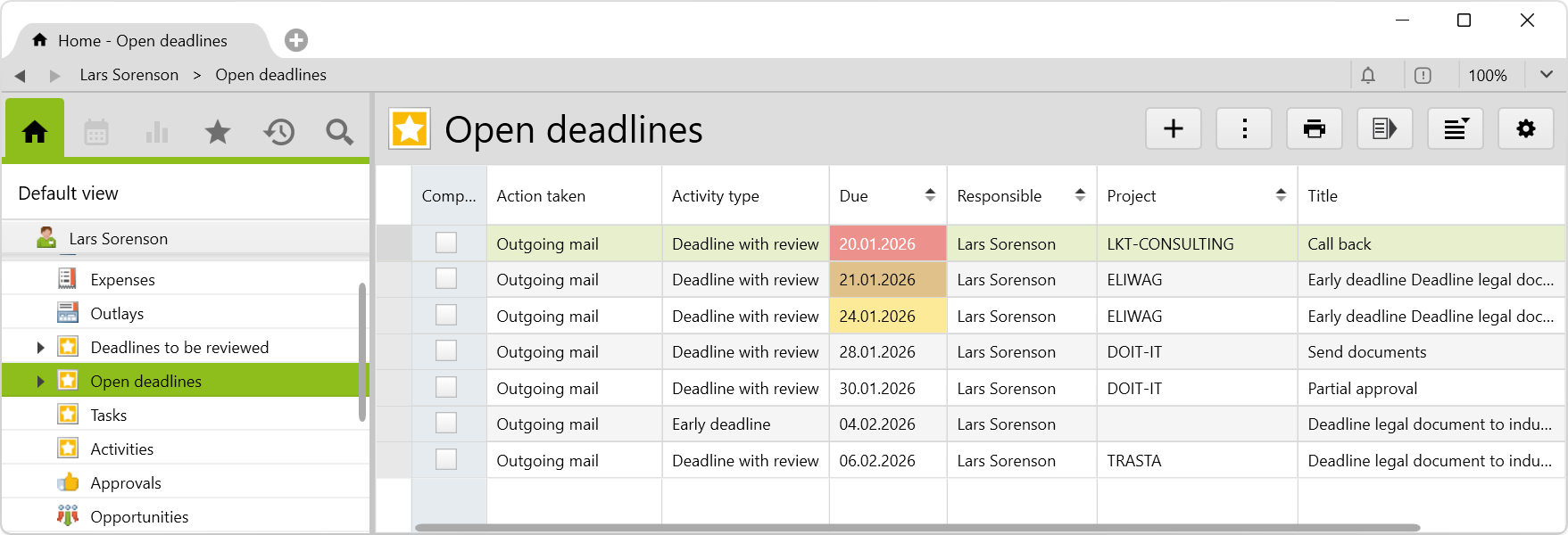Click the sidebar vertical scrollbar

point(361,351)
